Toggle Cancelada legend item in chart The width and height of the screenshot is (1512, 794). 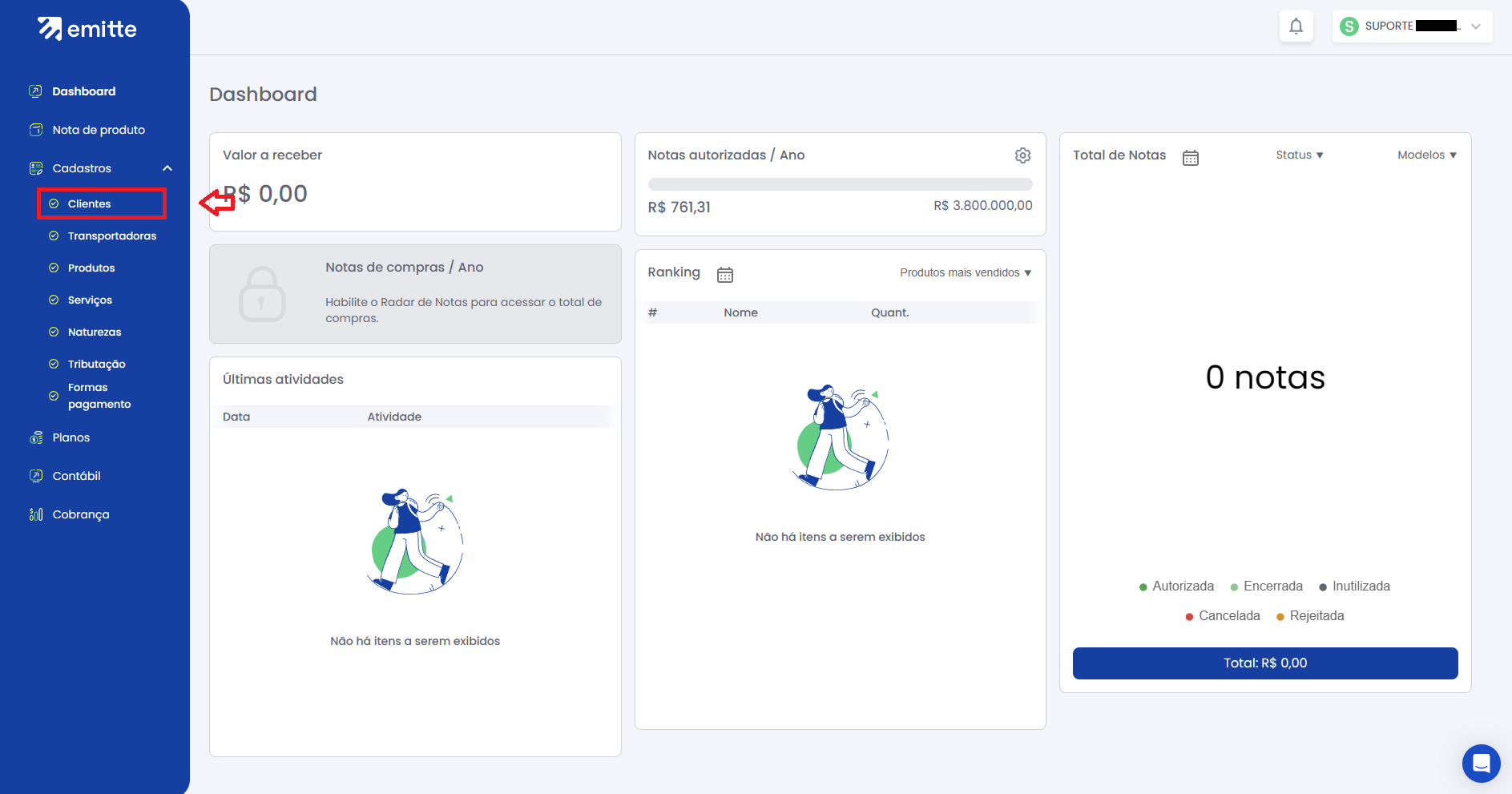1223,616
